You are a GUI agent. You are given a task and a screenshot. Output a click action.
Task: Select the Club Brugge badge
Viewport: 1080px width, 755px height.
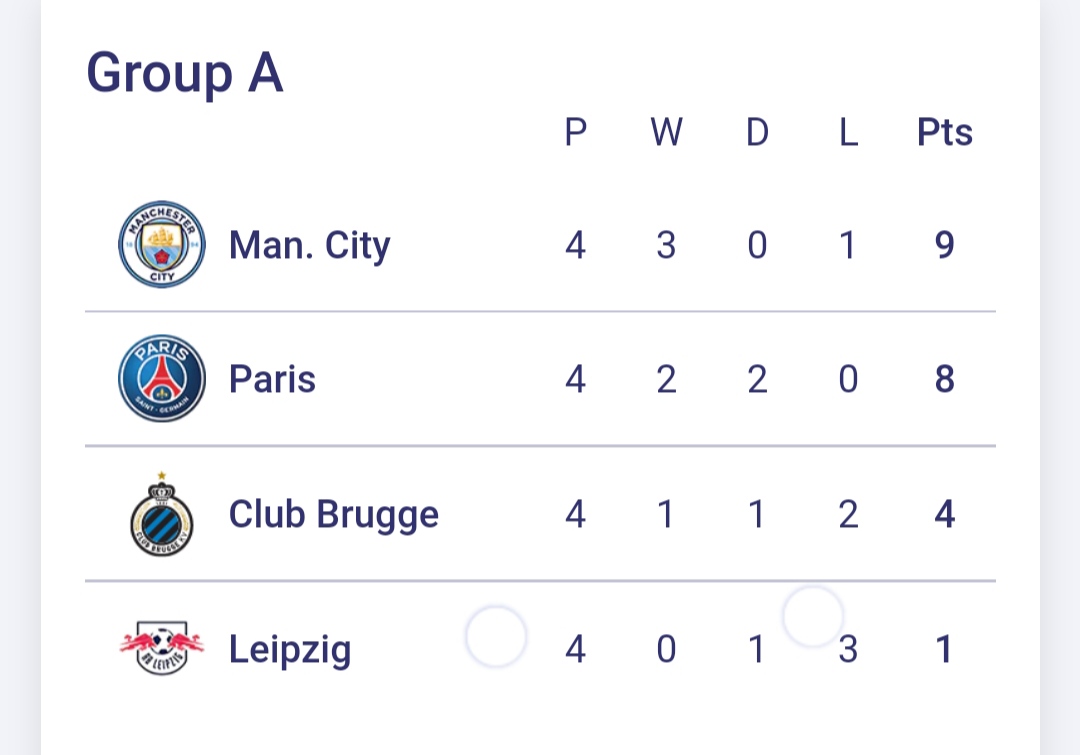point(162,514)
